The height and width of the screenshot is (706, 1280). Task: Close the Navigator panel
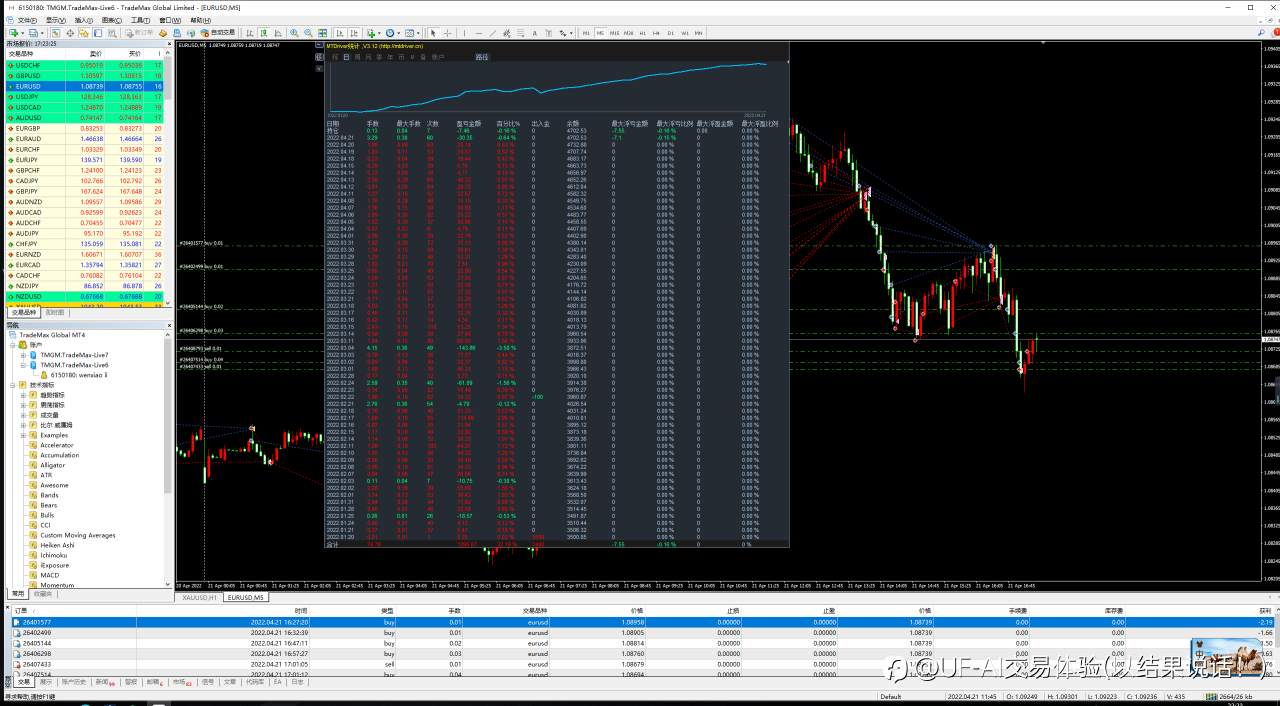pos(167,325)
